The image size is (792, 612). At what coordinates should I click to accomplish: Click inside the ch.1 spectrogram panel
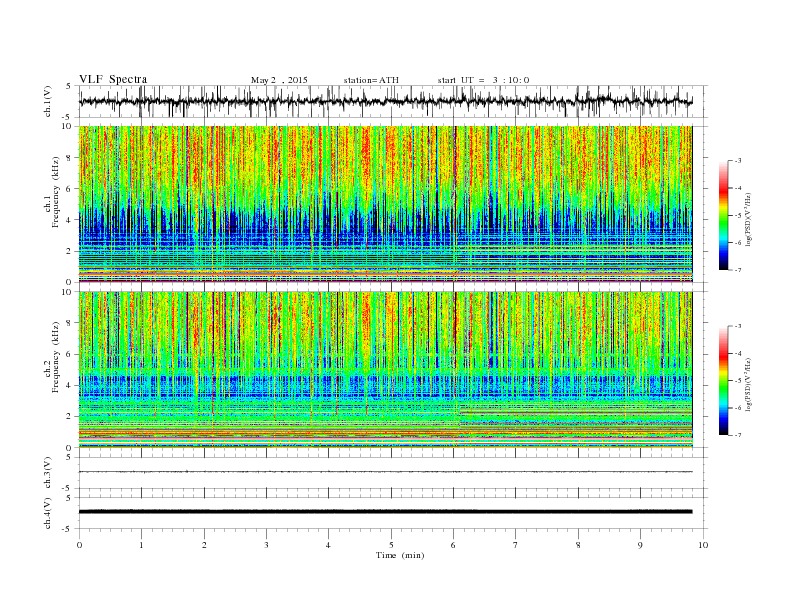pyautogui.click(x=386, y=204)
